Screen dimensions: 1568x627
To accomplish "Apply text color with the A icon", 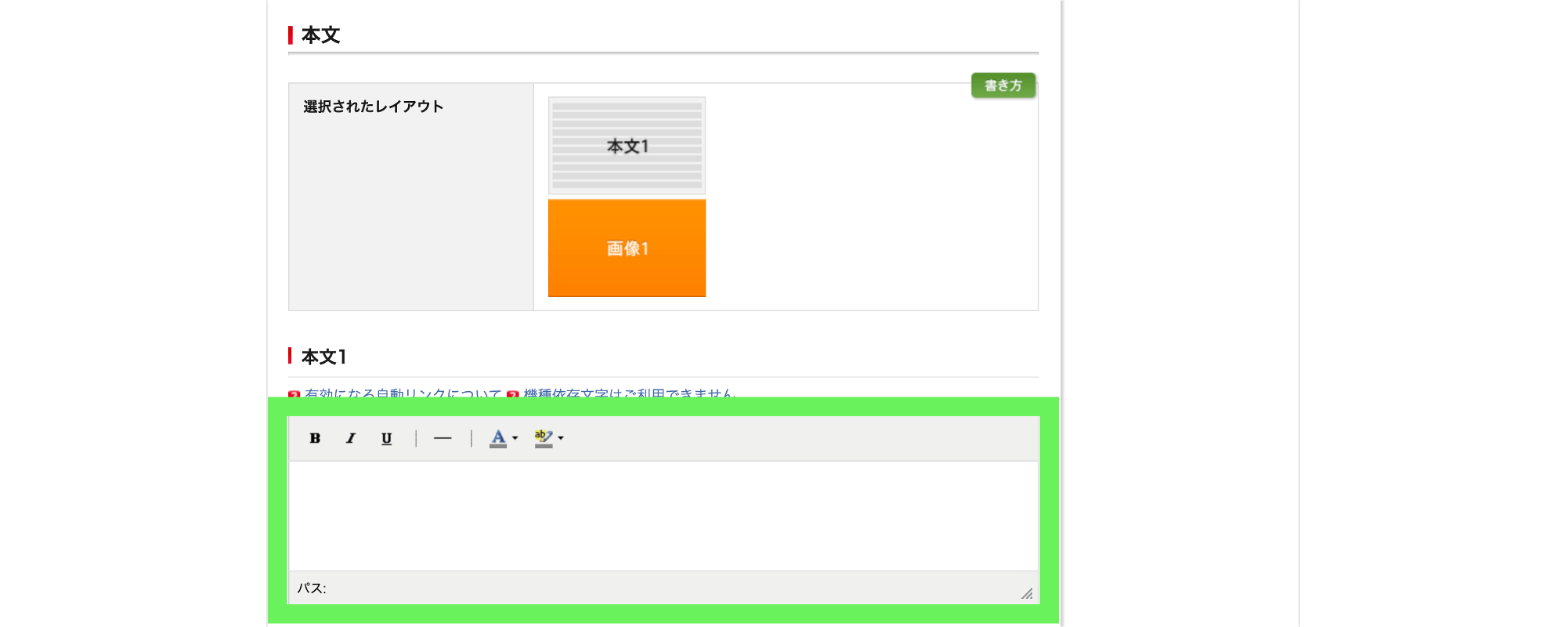I will pyautogui.click(x=497, y=438).
